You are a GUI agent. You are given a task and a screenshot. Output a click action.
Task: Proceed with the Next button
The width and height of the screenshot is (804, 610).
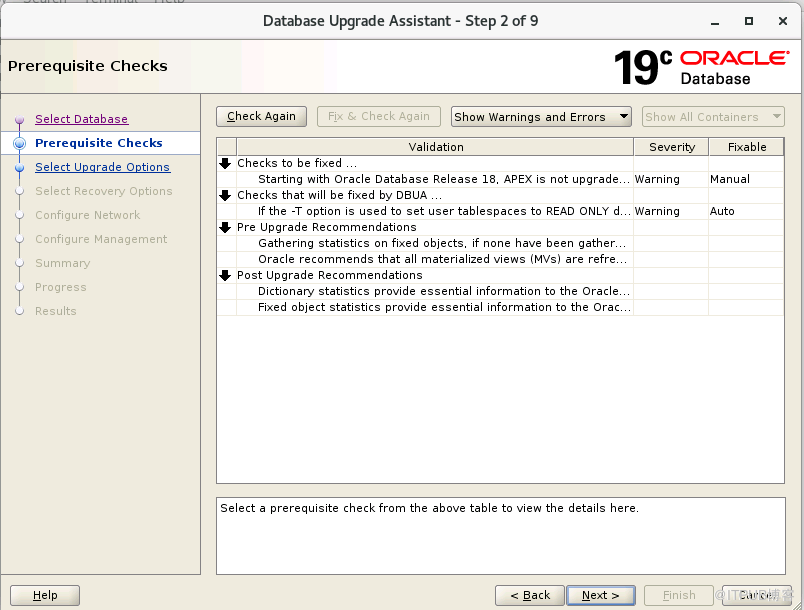[x=601, y=595]
